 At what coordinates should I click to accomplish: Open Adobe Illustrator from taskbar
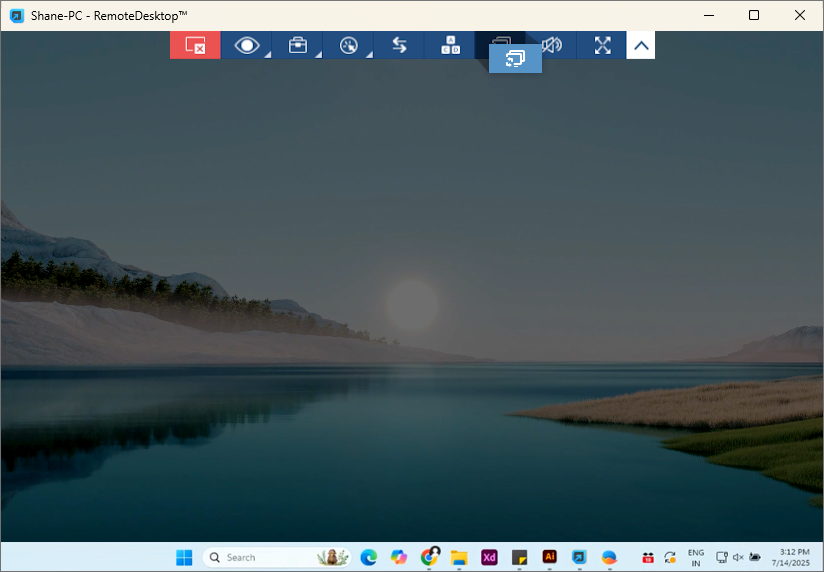tap(549, 557)
